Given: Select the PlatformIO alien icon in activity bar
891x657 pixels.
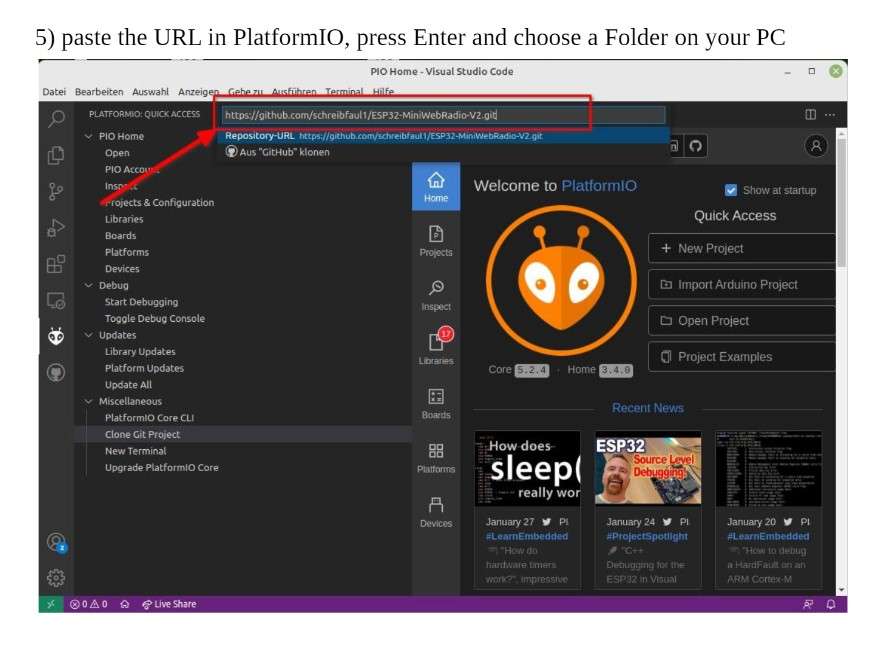Looking at the screenshot, I should (56, 336).
